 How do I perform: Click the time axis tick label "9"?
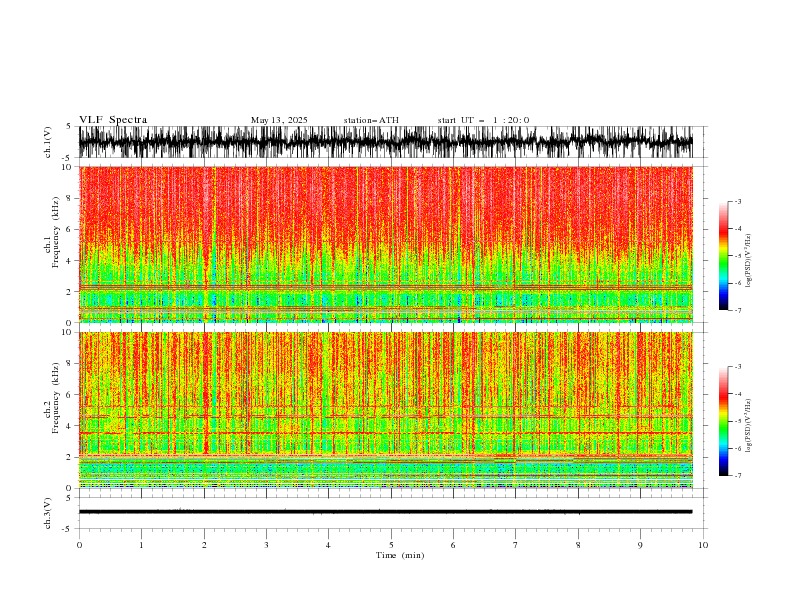point(640,545)
